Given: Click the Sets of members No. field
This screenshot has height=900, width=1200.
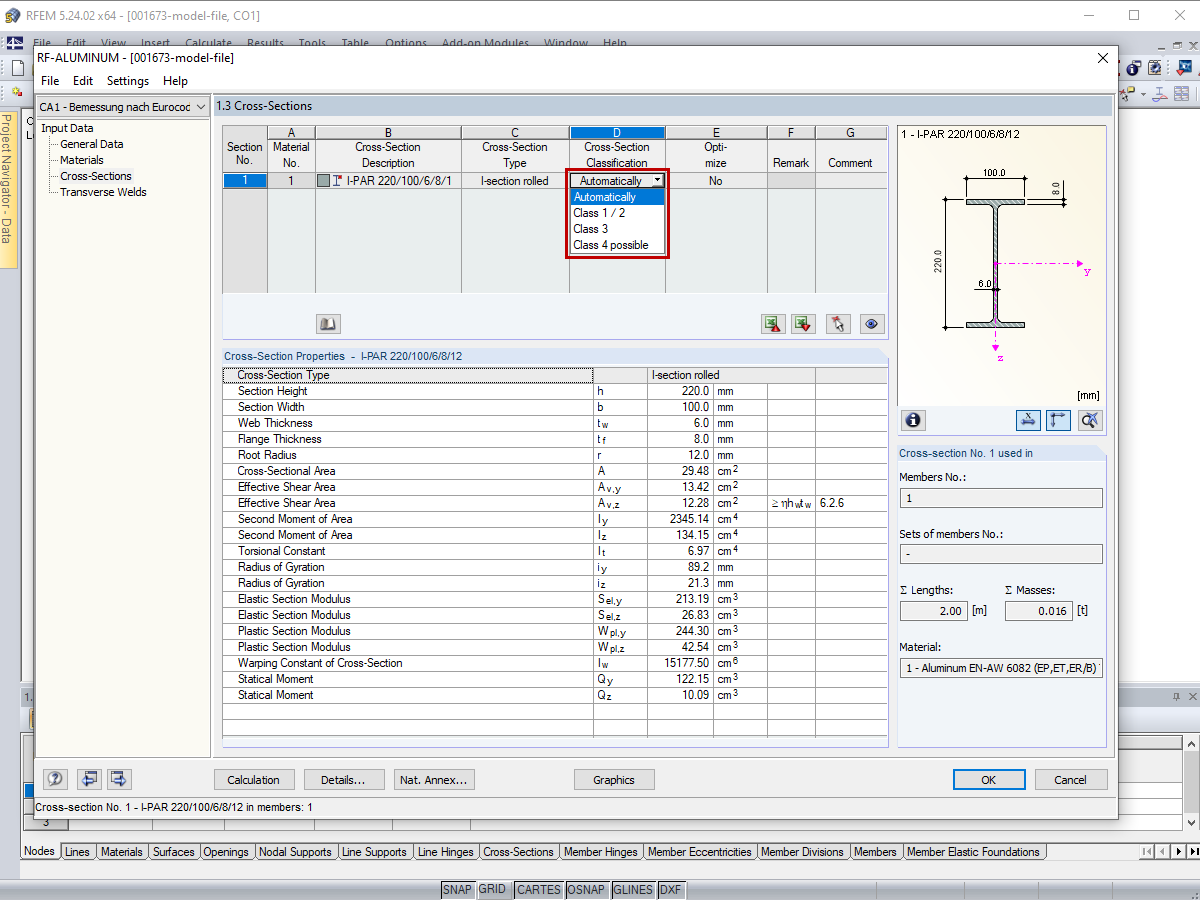Looking at the screenshot, I should (1001, 554).
